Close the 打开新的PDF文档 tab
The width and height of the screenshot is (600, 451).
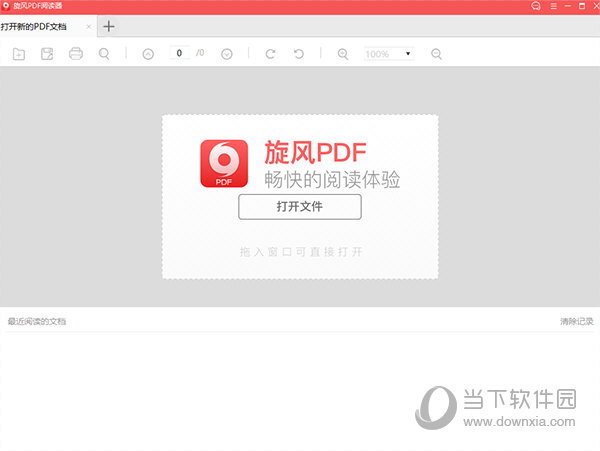[89, 26]
